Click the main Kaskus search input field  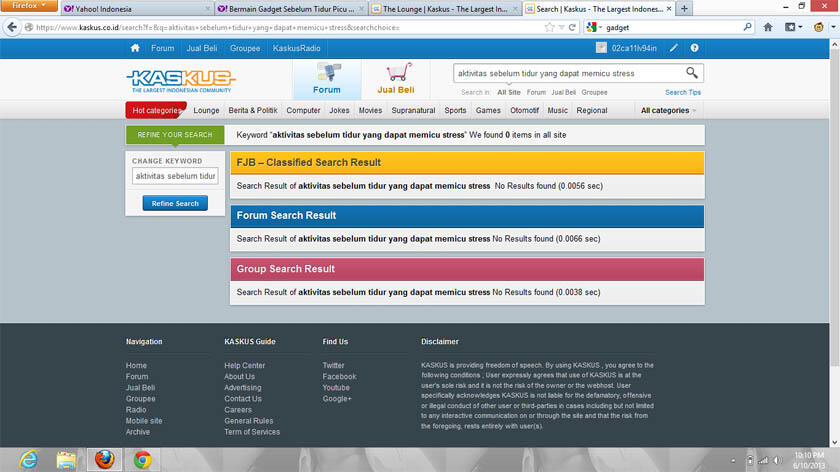(x=569, y=73)
